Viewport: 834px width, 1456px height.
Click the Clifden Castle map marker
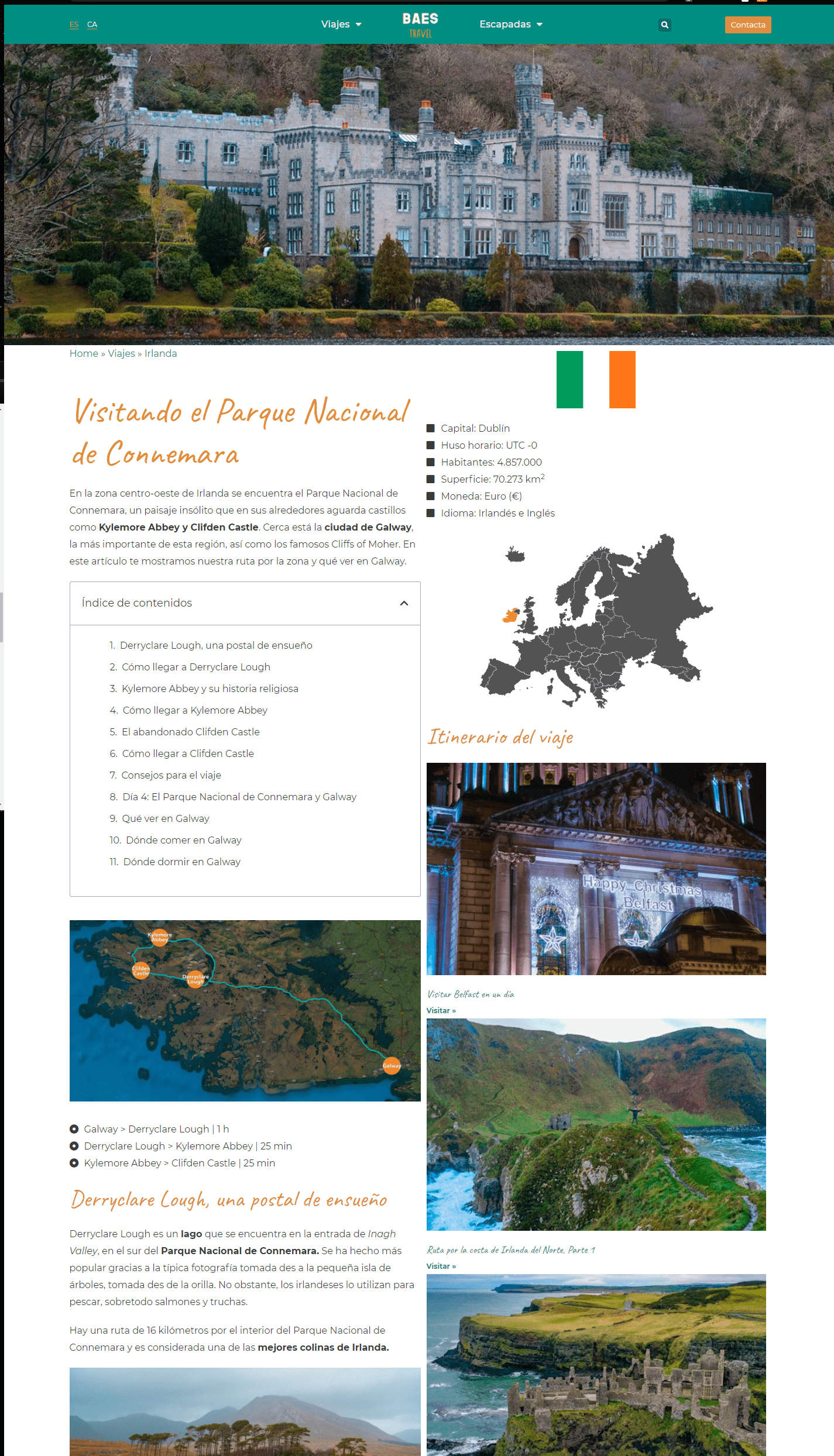click(x=141, y=971)
